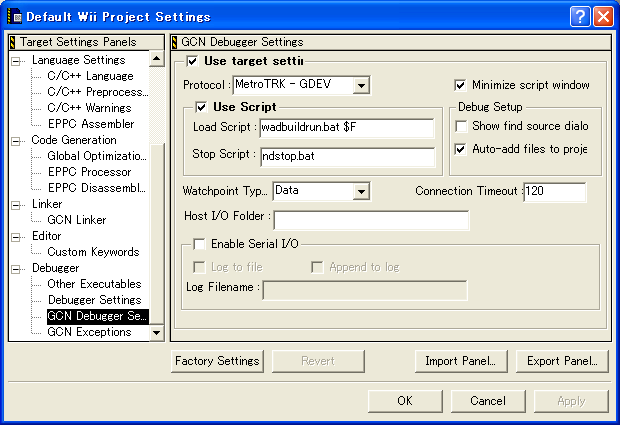Collapse the Language Settings tree node
The height and width of the screenshot is (425, 620).
tap(16, 60)
